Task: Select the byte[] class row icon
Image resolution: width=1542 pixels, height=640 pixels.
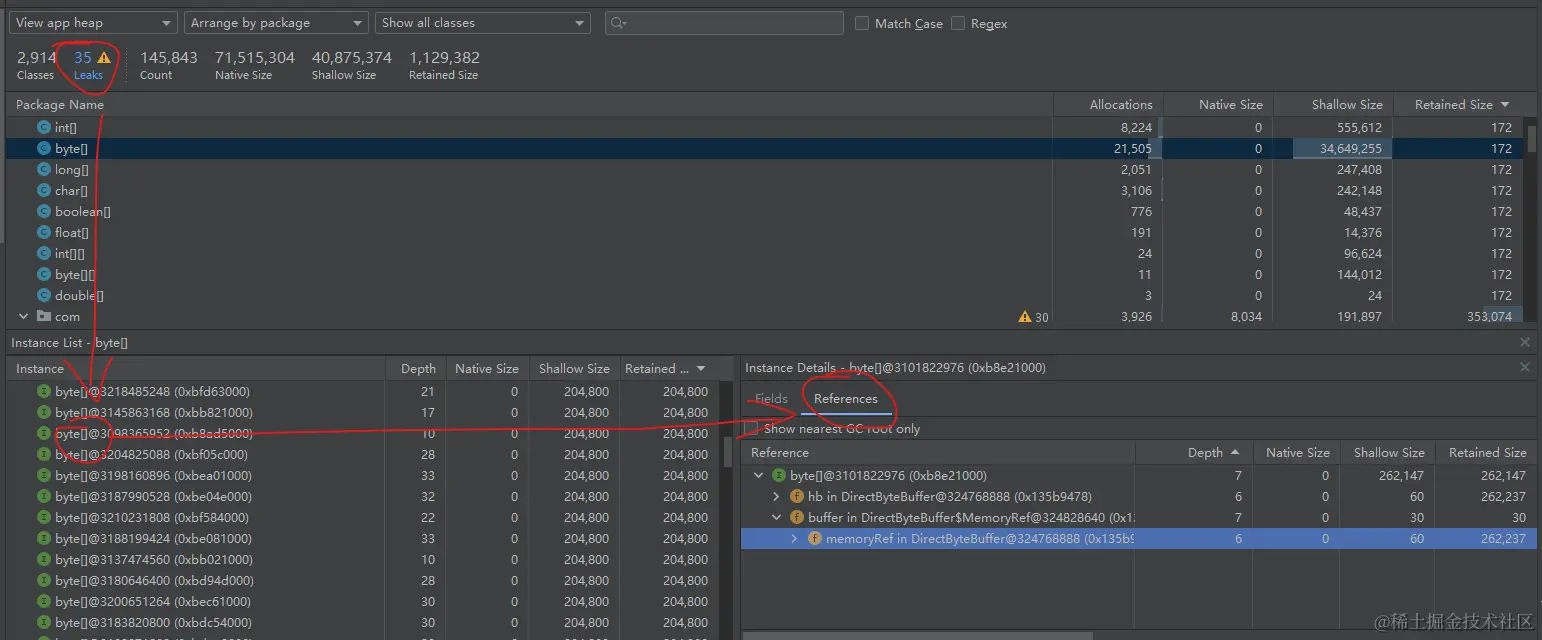Action: point(44,148)
